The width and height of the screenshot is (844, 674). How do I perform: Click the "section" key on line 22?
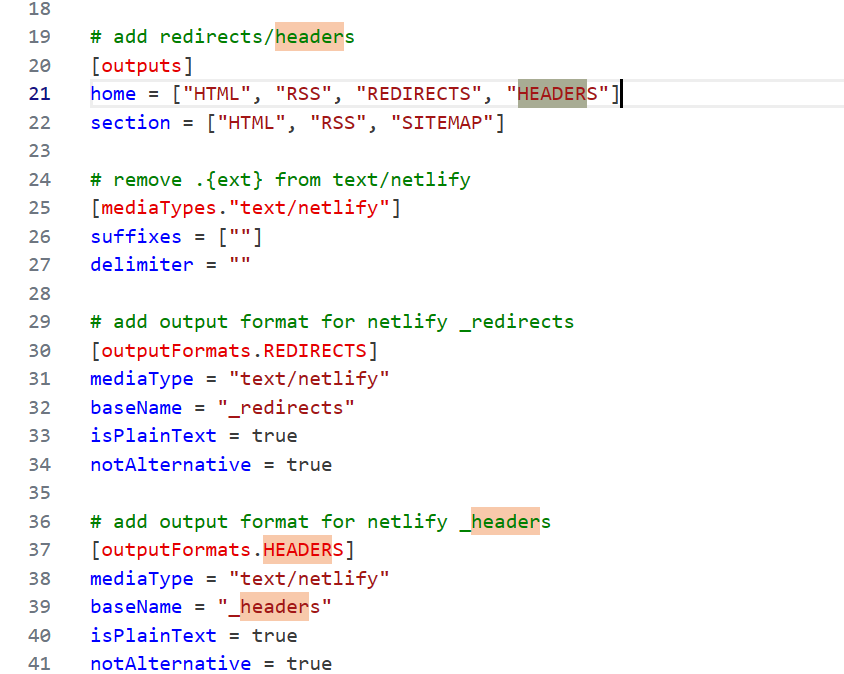tap(131, 123)
